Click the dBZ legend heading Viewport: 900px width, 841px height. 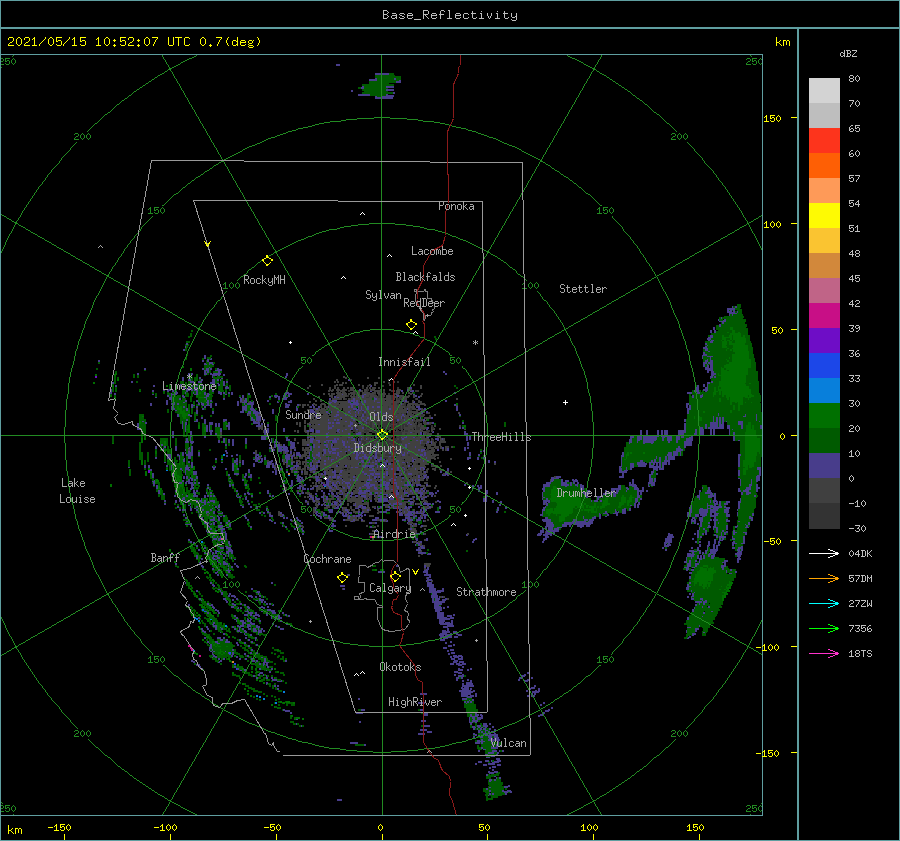[848, 53]
